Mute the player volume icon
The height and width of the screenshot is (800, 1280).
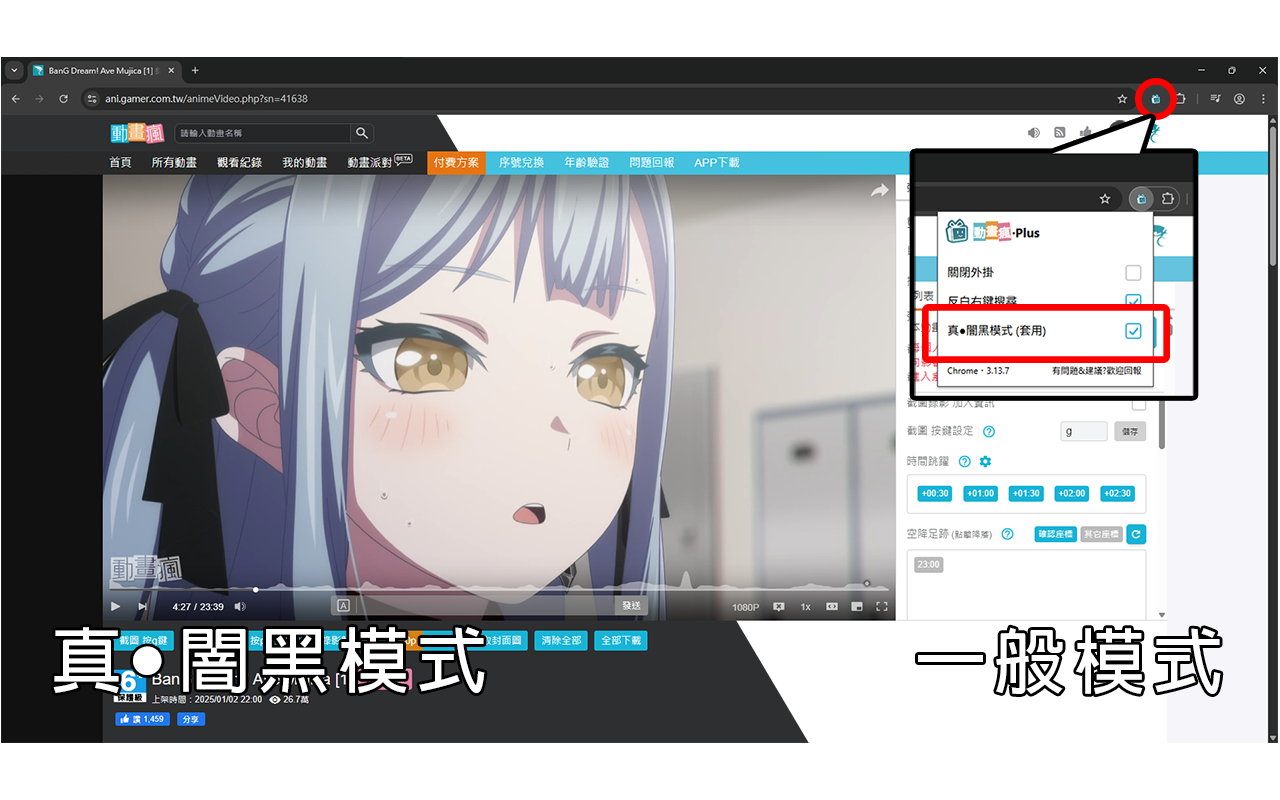239,605
